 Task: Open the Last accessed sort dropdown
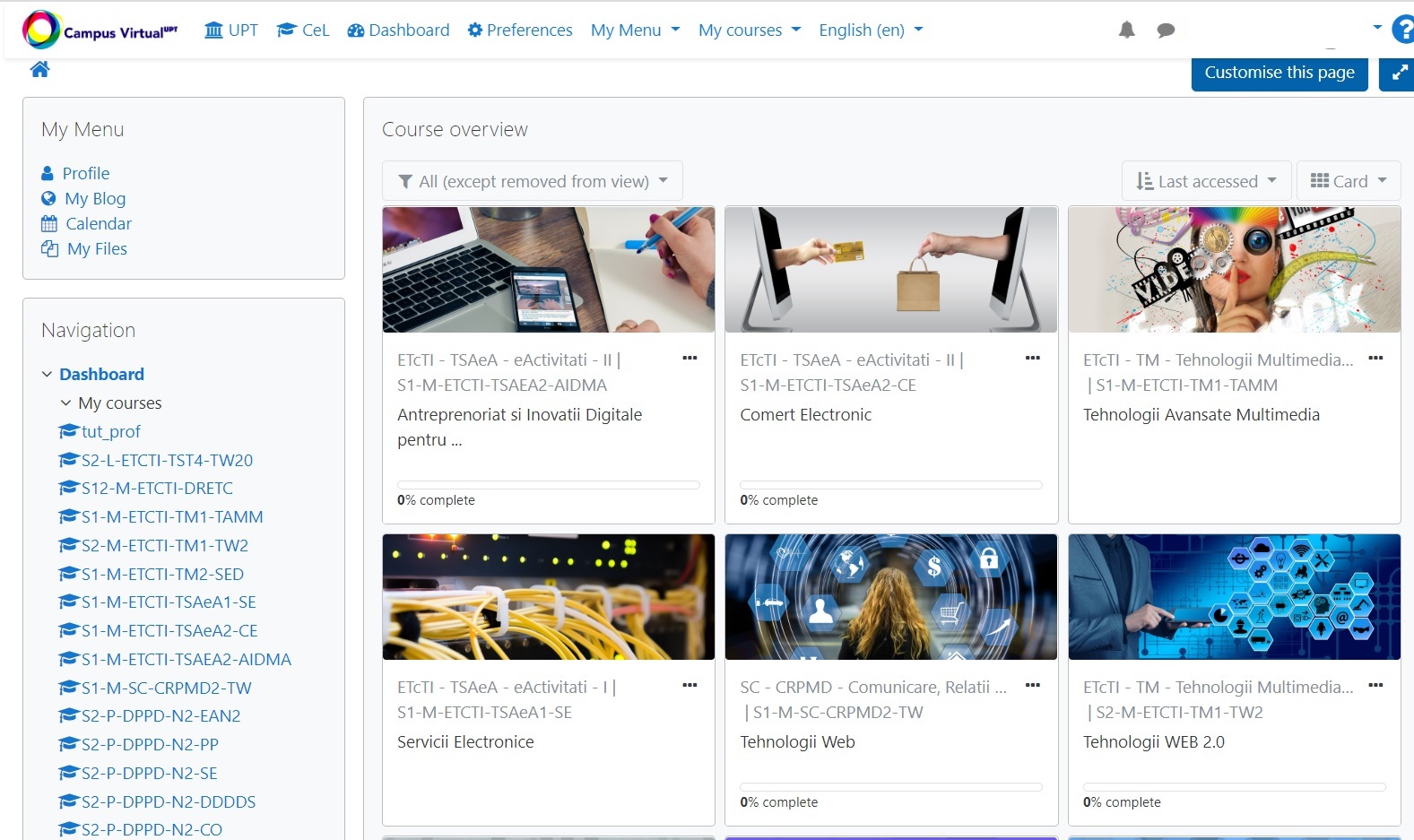tap(1206, 181)
